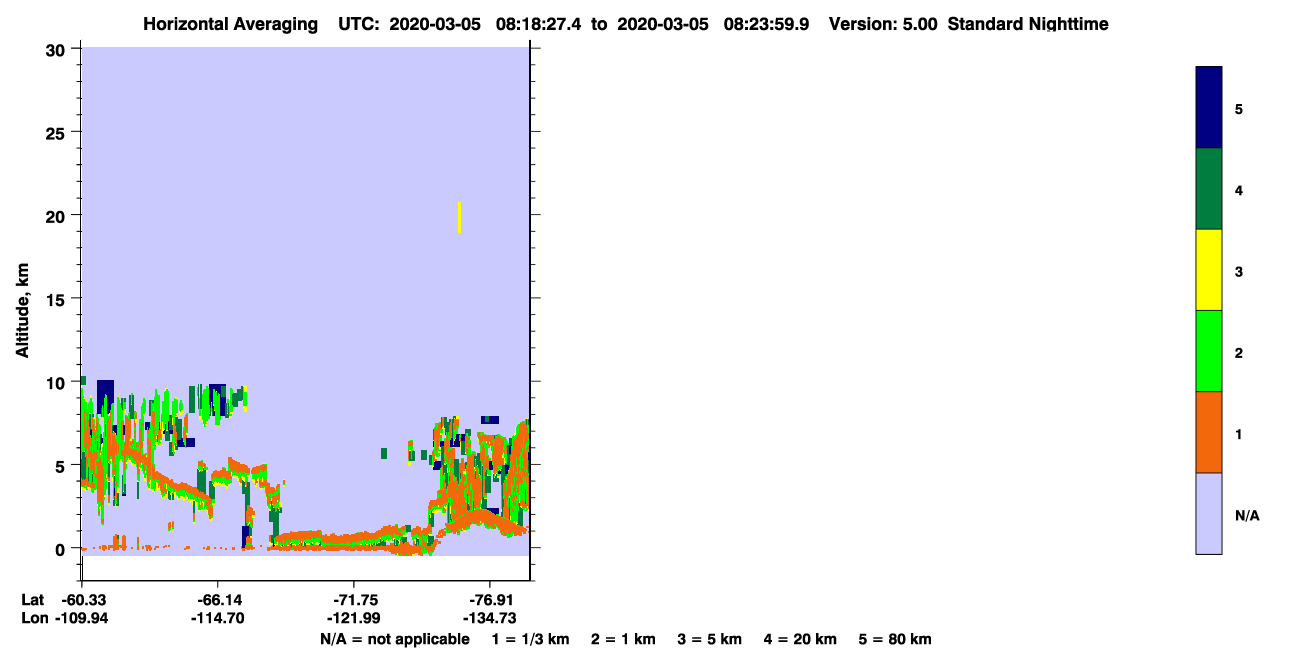The image size is (1300, 667).
Task: Click the orange color bar segment for 1
Action: pos(1209,432)
